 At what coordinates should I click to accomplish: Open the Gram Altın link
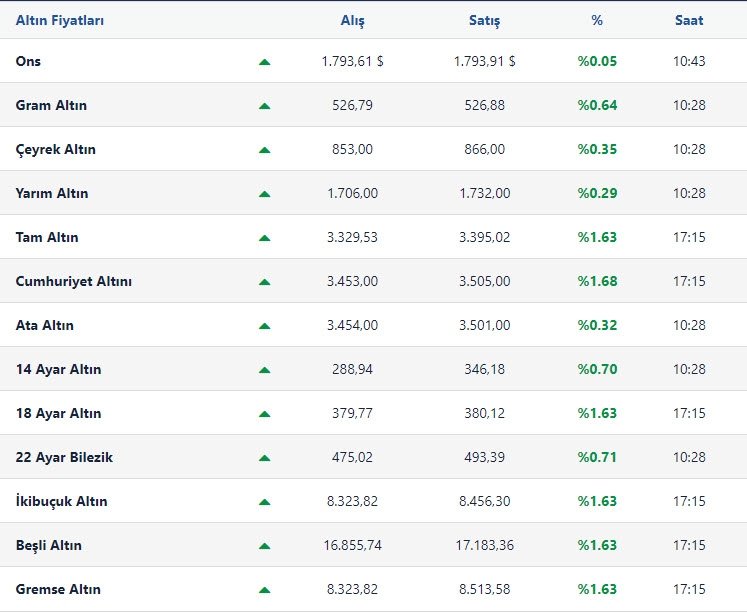tap(51, 105)
